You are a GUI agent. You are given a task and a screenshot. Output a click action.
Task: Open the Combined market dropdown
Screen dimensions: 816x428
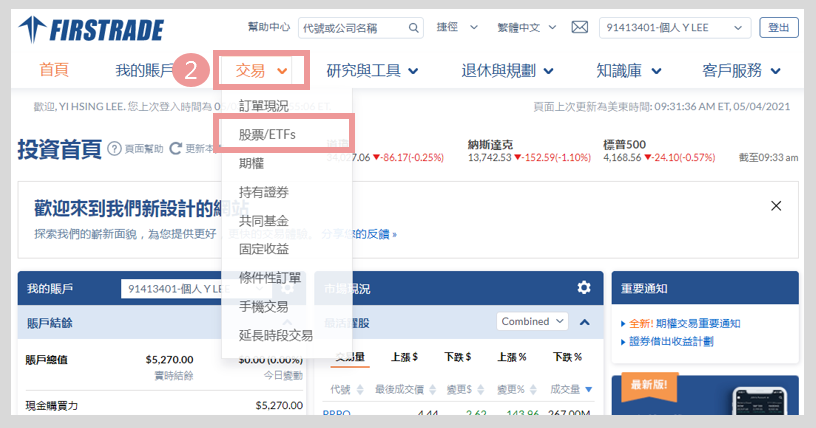(x=532, y=321)
